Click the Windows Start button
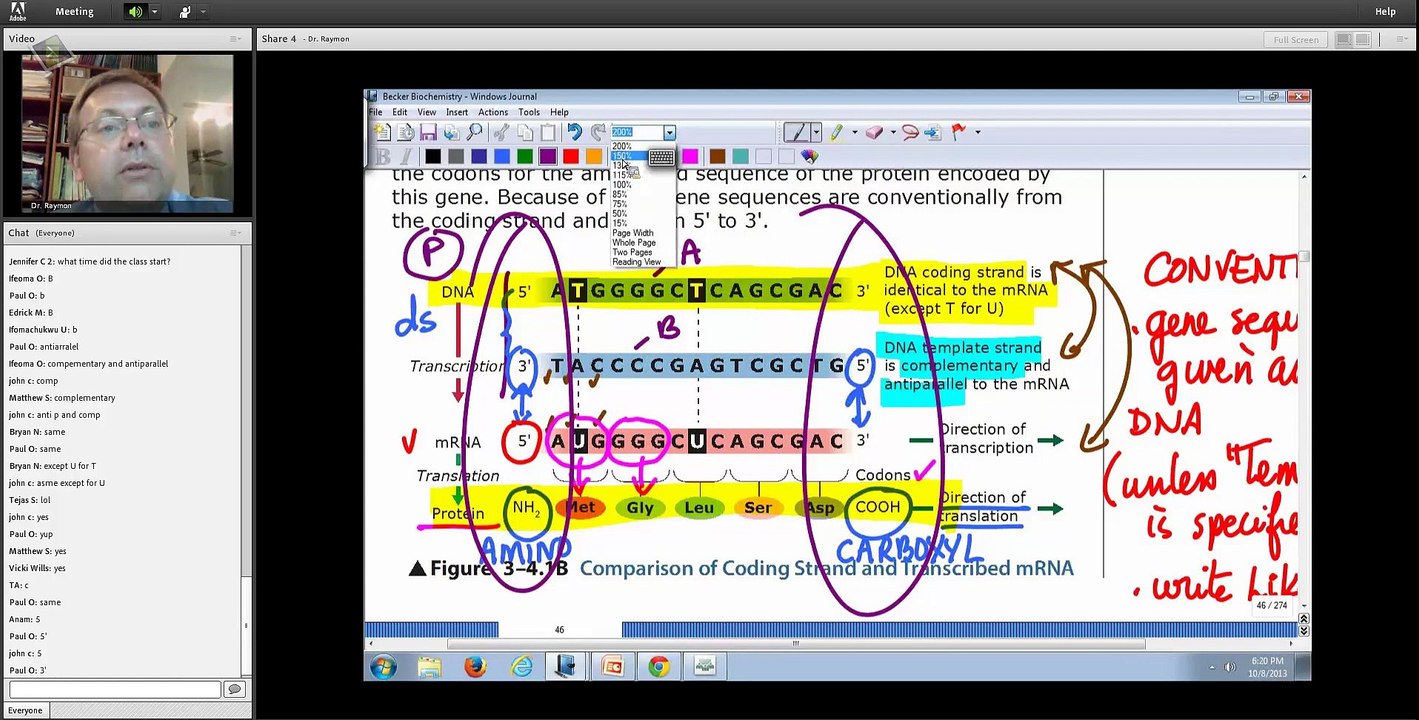Screen dimensions: 1419x720 (383, 666)
